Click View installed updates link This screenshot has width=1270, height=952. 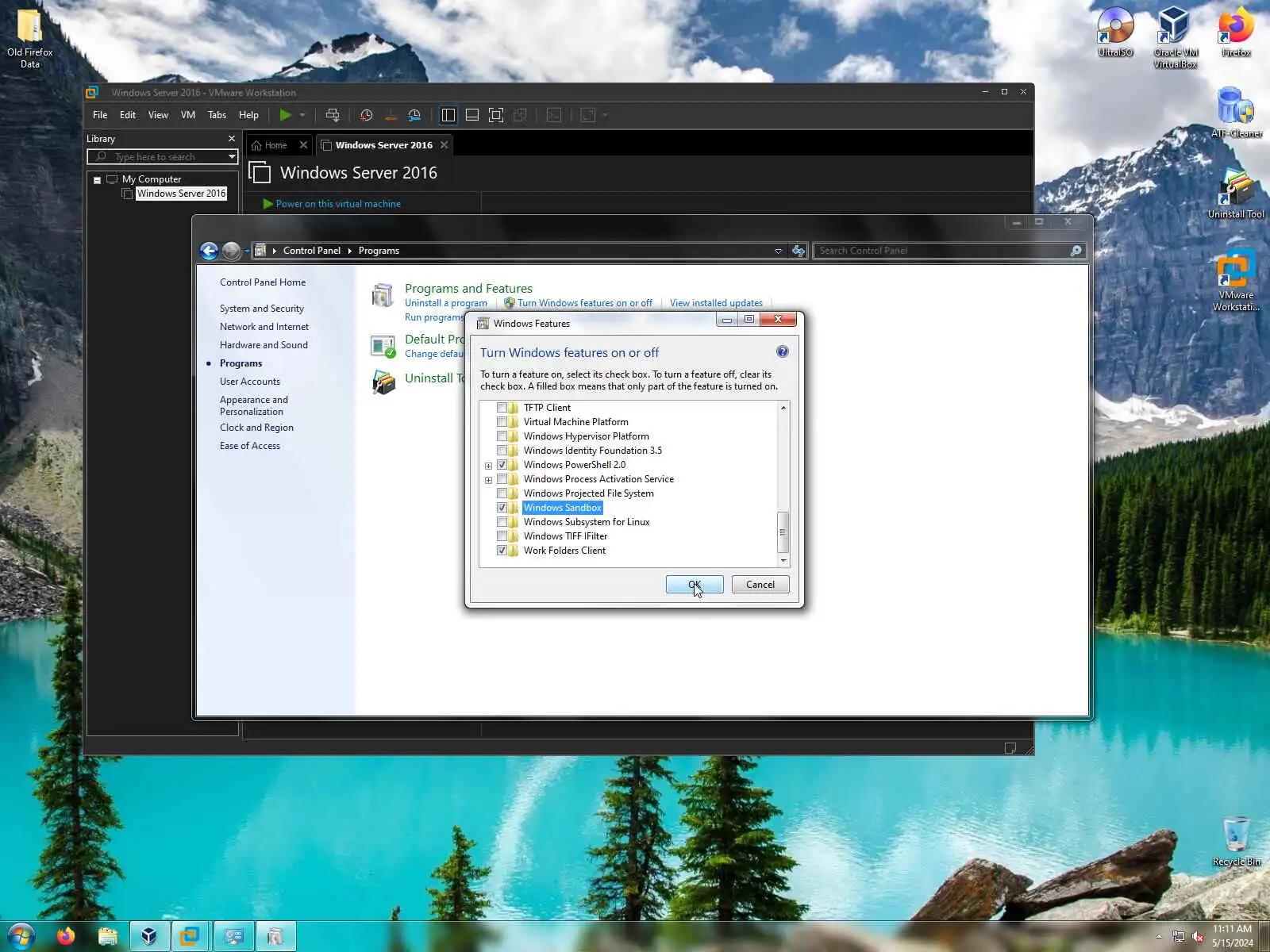pyautogui.click(x=716, y=303)
